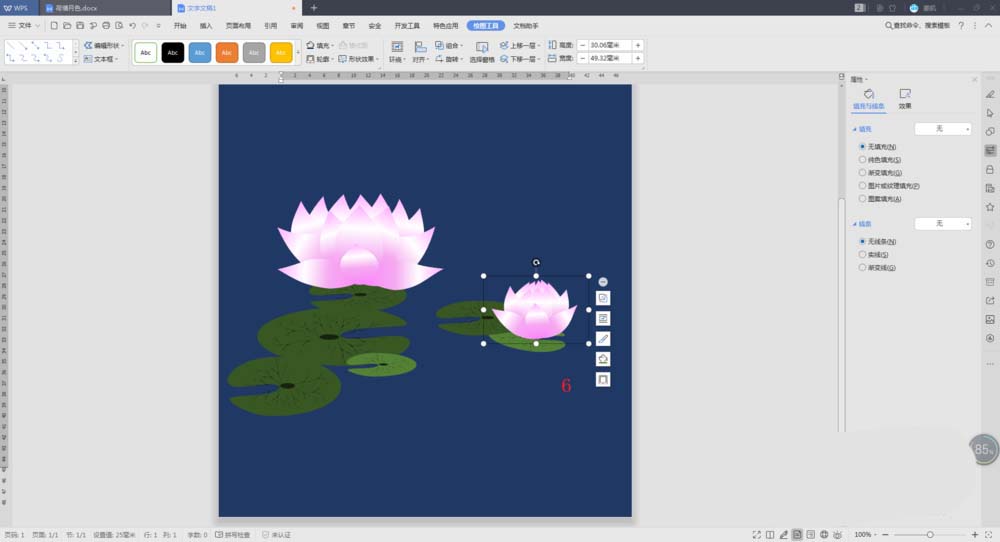The image size is (1000, 542).
Task: Click the pen edit icon beside selected lotus
Action: click(x=603, y=339)
